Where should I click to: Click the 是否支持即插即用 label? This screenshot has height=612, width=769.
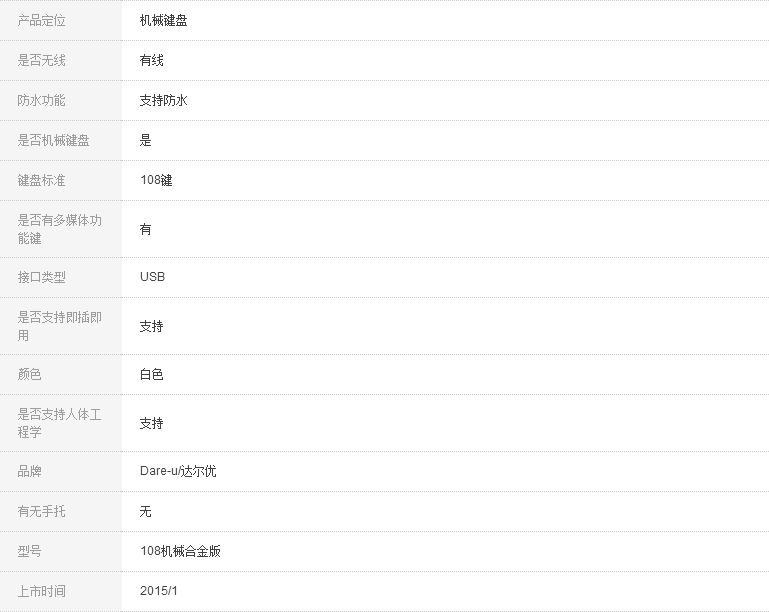point(60,326)
